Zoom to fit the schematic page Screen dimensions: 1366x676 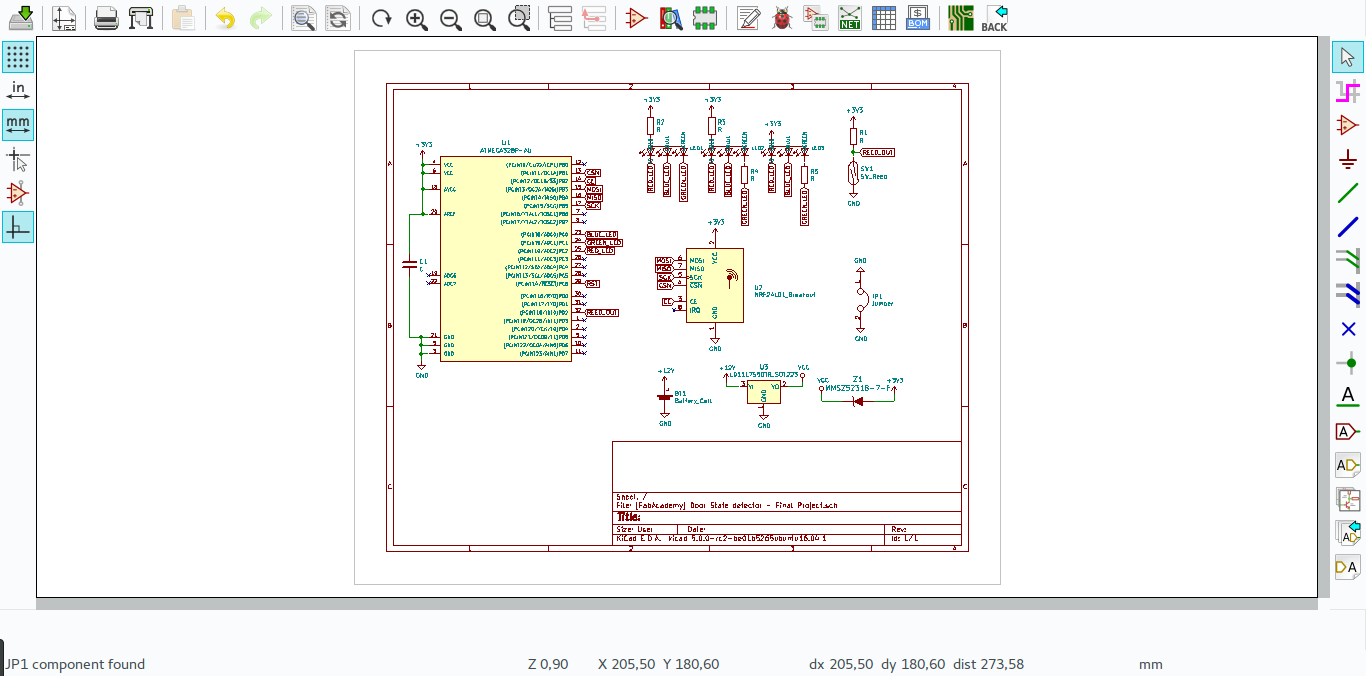point(484,17)
